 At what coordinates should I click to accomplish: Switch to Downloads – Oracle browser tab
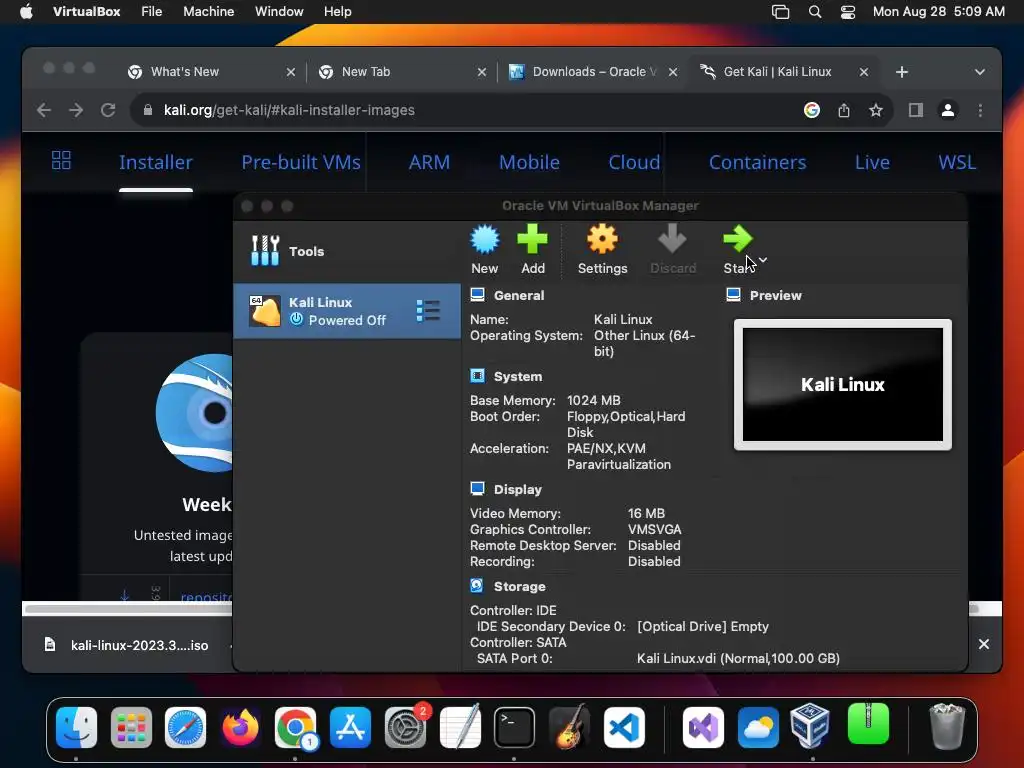592,72
